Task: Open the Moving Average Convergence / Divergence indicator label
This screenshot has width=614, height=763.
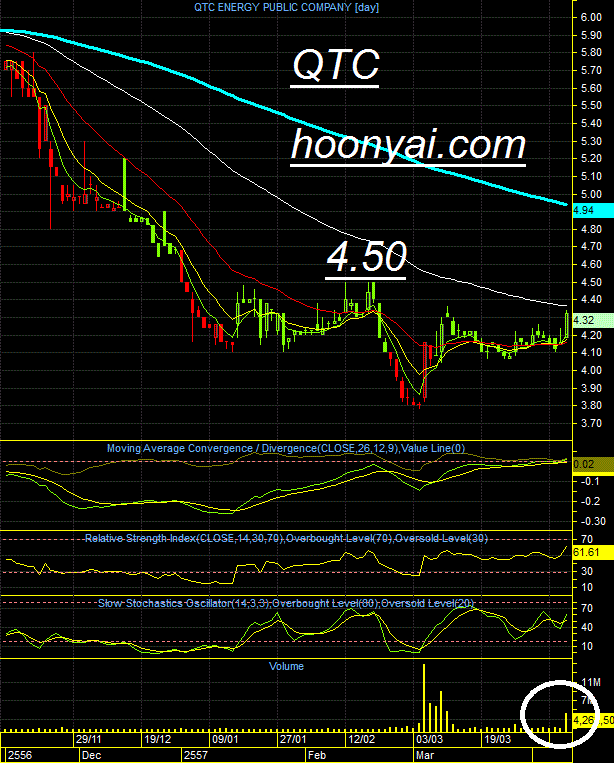Action: [286, 449]
